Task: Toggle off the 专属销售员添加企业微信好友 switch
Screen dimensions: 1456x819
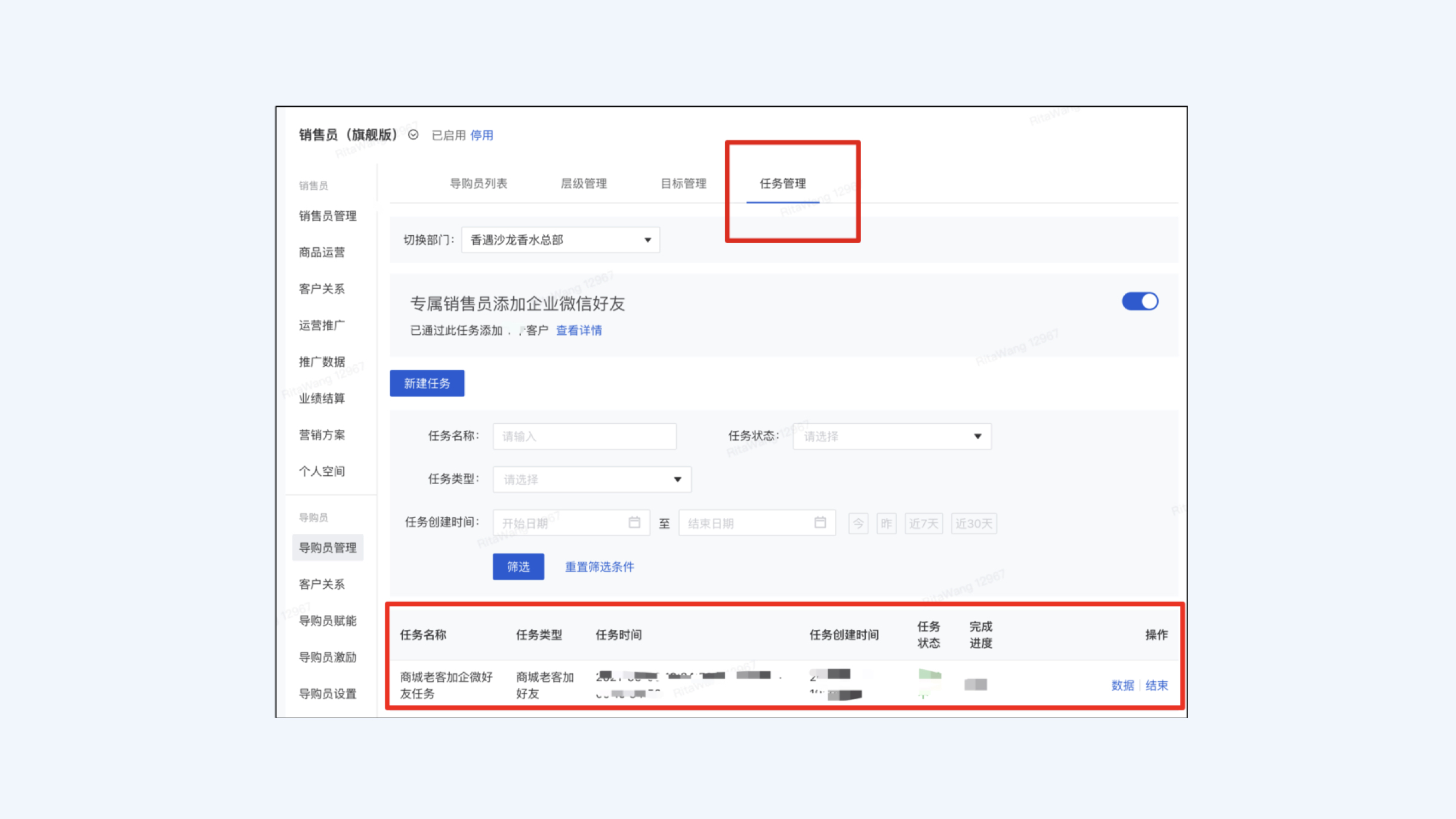Action: click(x=1140, y=301)
